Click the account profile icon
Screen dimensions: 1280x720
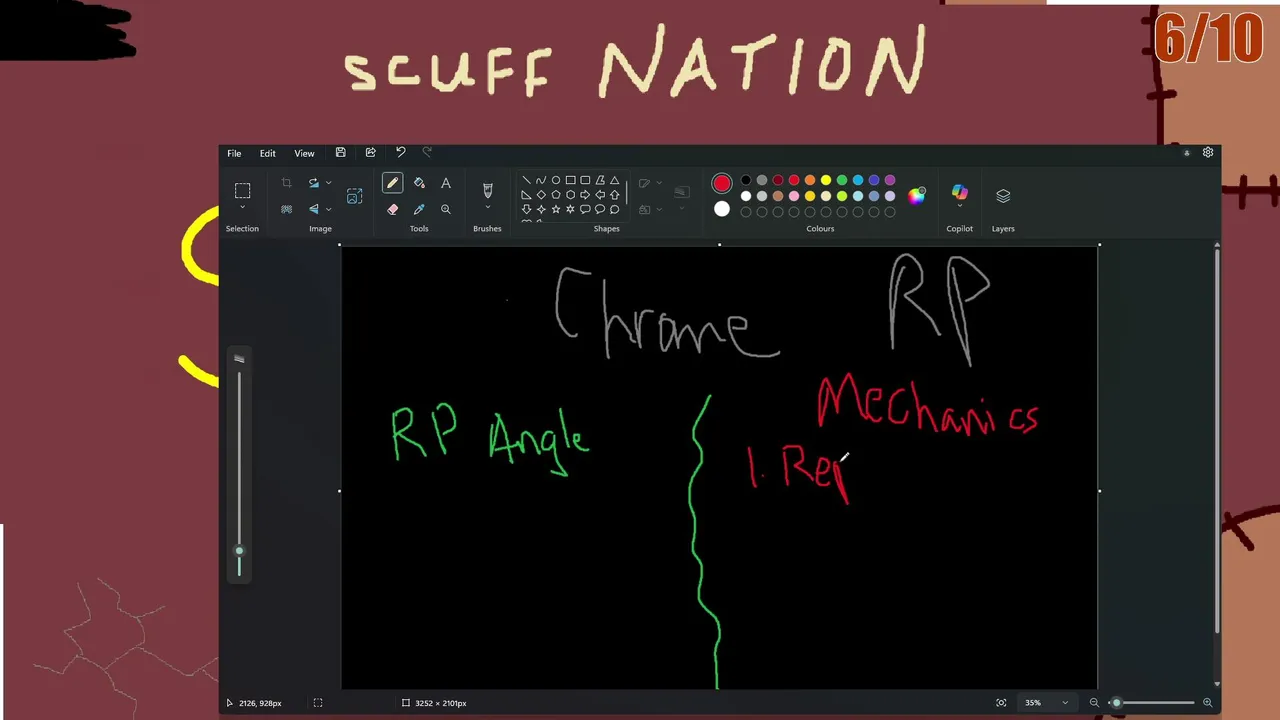point(1187,153)
